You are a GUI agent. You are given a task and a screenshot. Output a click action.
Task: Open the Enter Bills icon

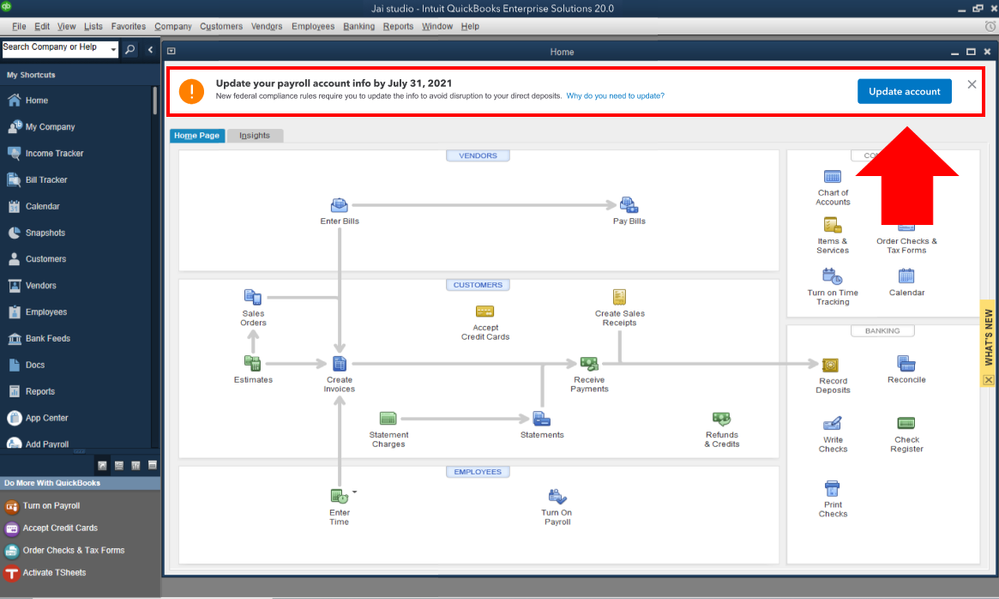339,205
